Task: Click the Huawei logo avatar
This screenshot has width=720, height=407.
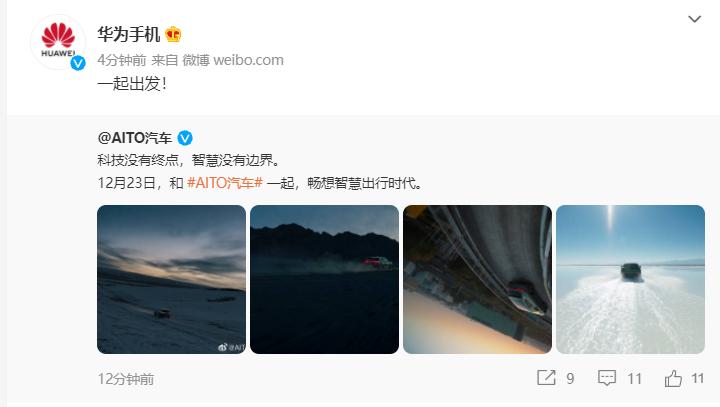Action: (58, 42)
